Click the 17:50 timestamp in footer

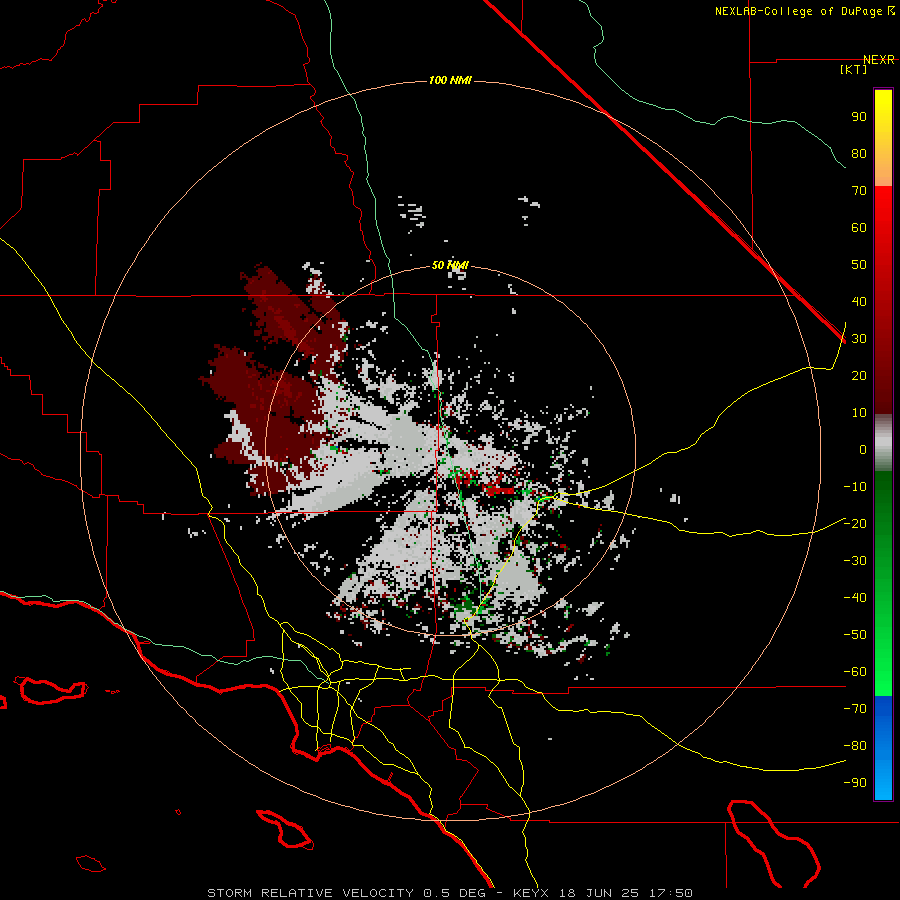(x=671, y=893)
